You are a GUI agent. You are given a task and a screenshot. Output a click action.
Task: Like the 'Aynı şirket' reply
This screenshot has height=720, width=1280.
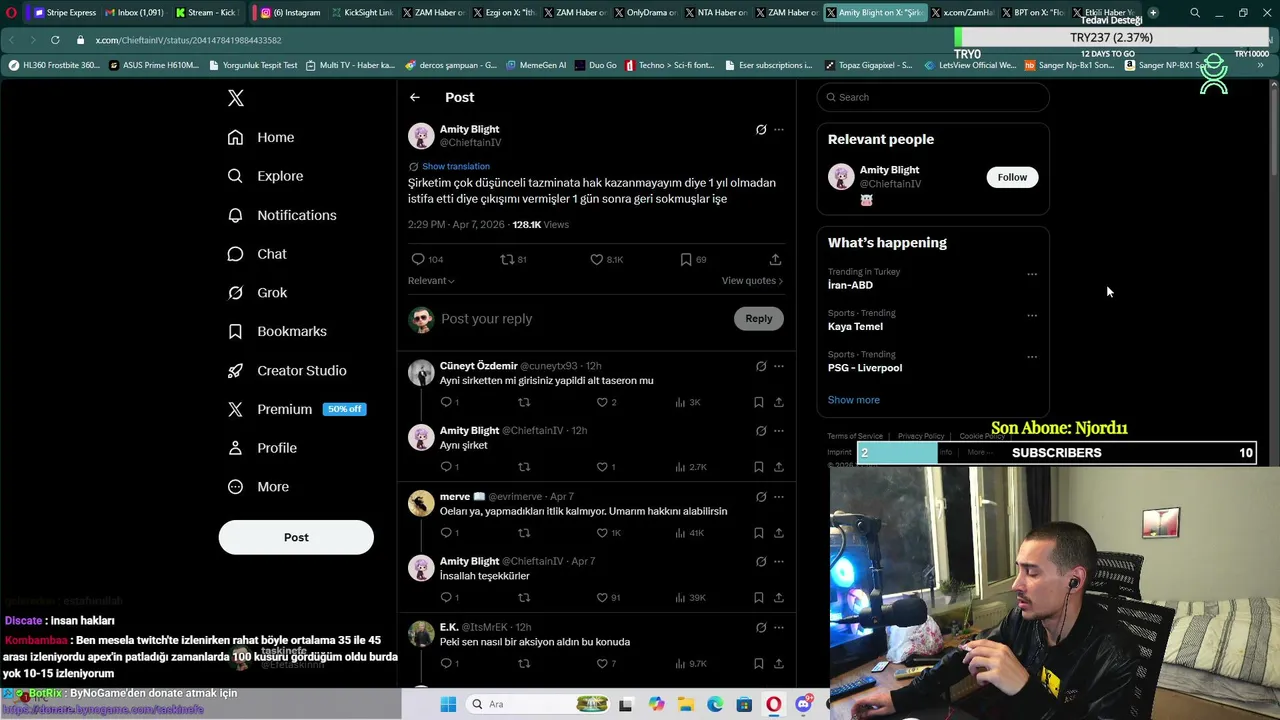tap(607, 467)
